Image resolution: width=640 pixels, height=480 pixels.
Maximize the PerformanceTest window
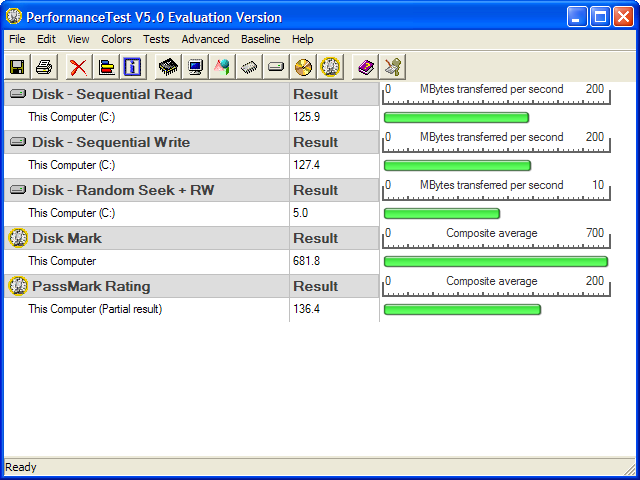pos(600,17)
